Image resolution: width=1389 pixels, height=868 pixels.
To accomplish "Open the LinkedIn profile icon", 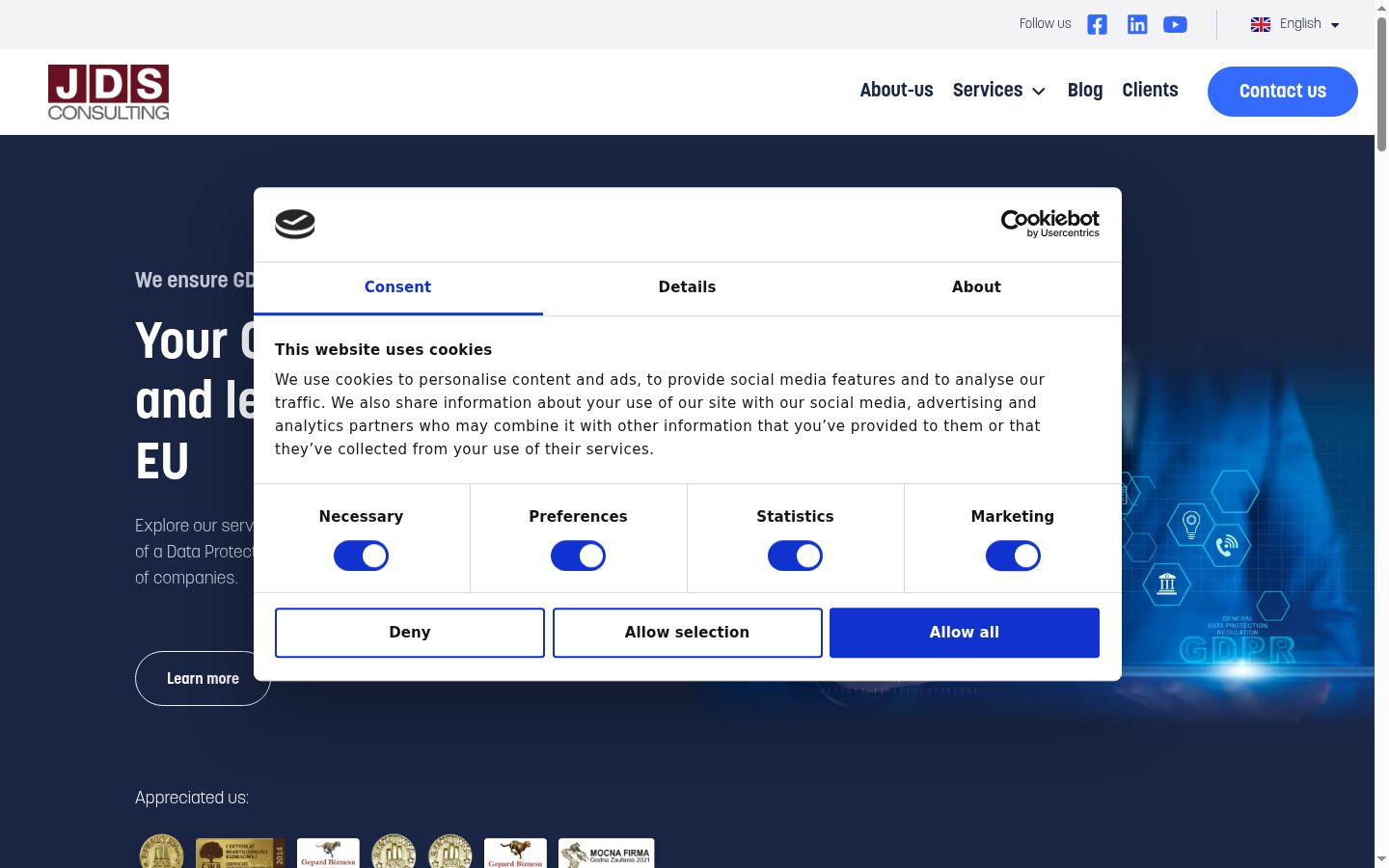I will click(1137, 24).
